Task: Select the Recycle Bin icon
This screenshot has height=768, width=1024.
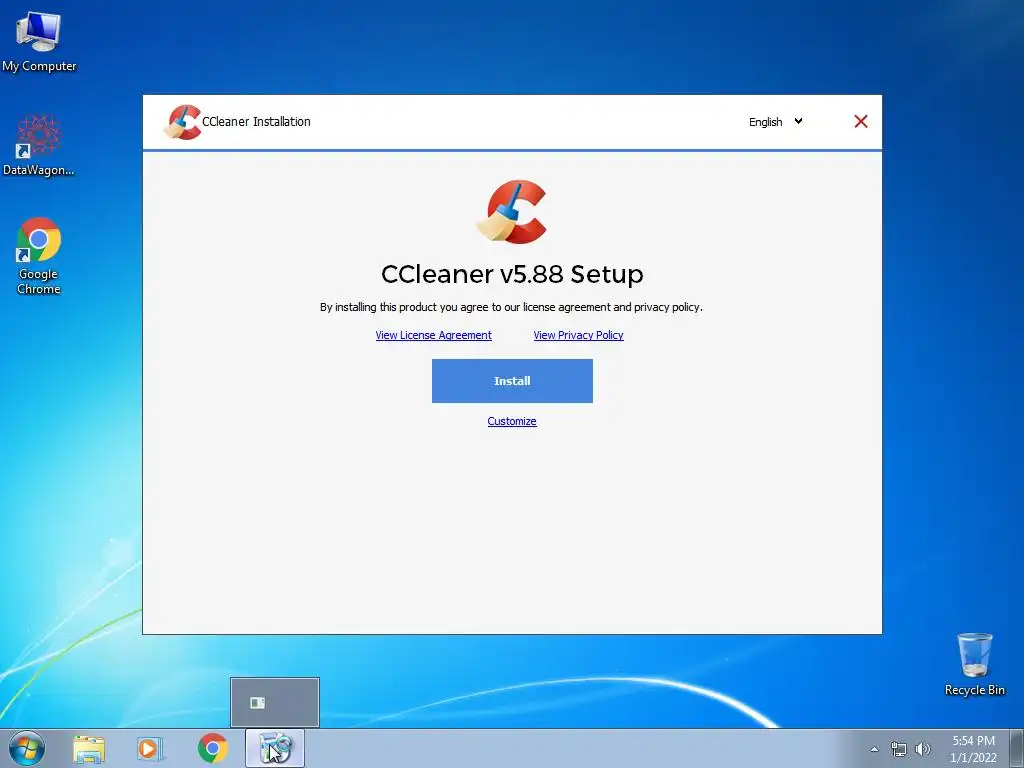Action: (974, 664)
